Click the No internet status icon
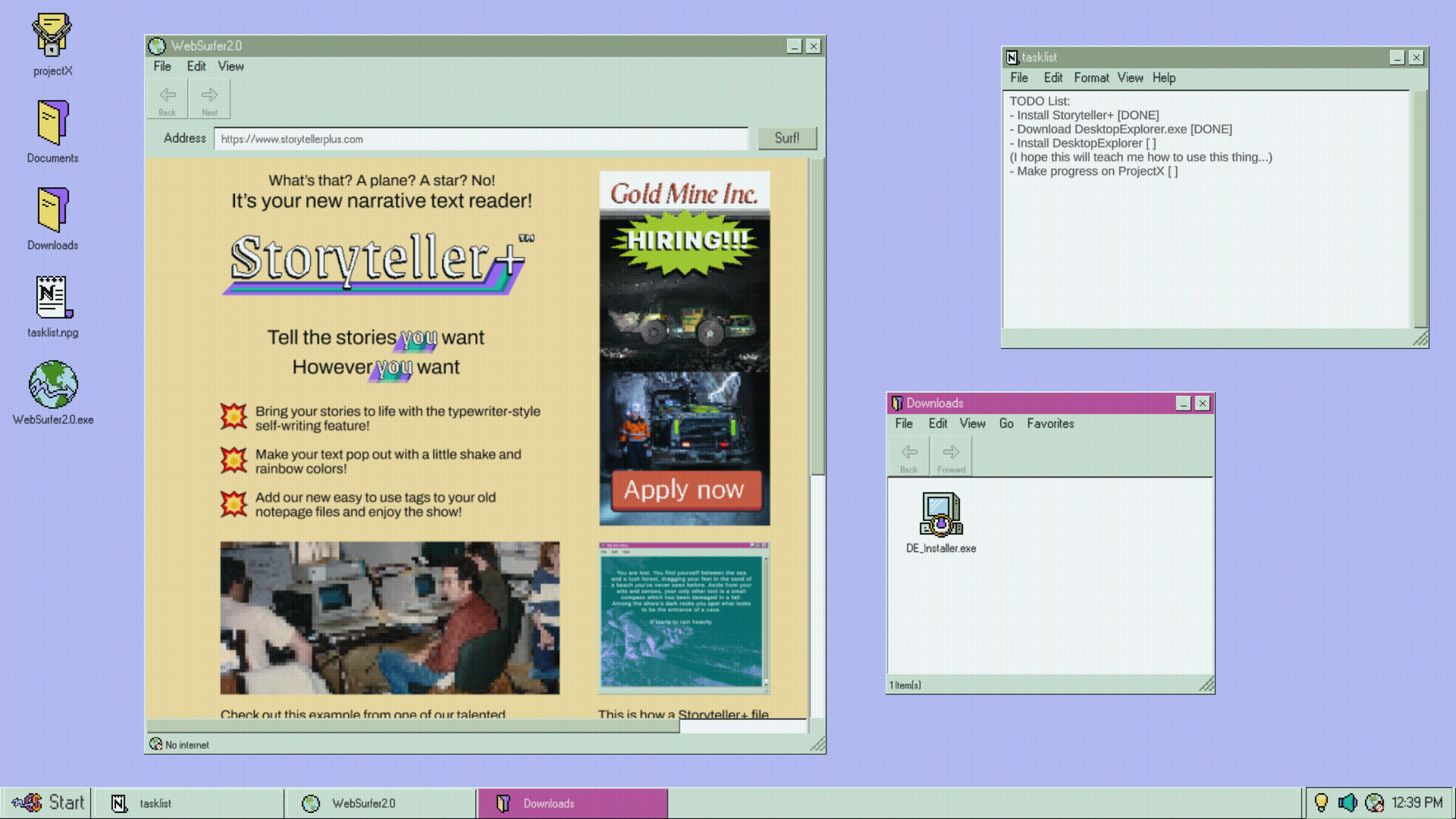 [156, 745]
